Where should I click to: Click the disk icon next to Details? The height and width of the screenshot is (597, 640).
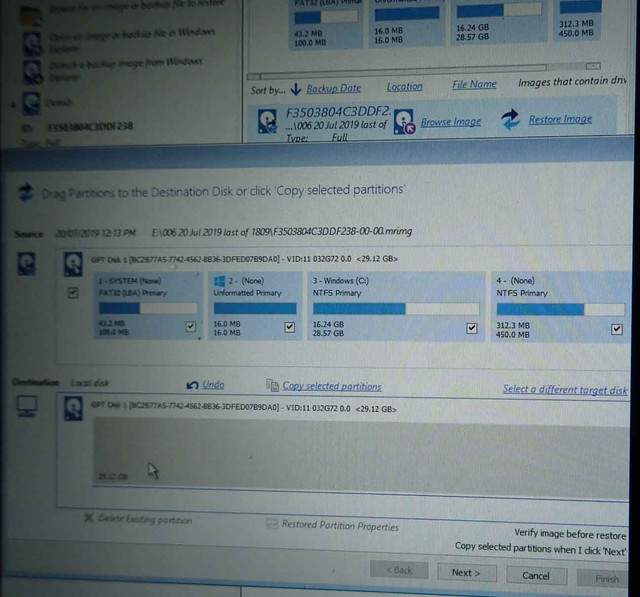31,102
